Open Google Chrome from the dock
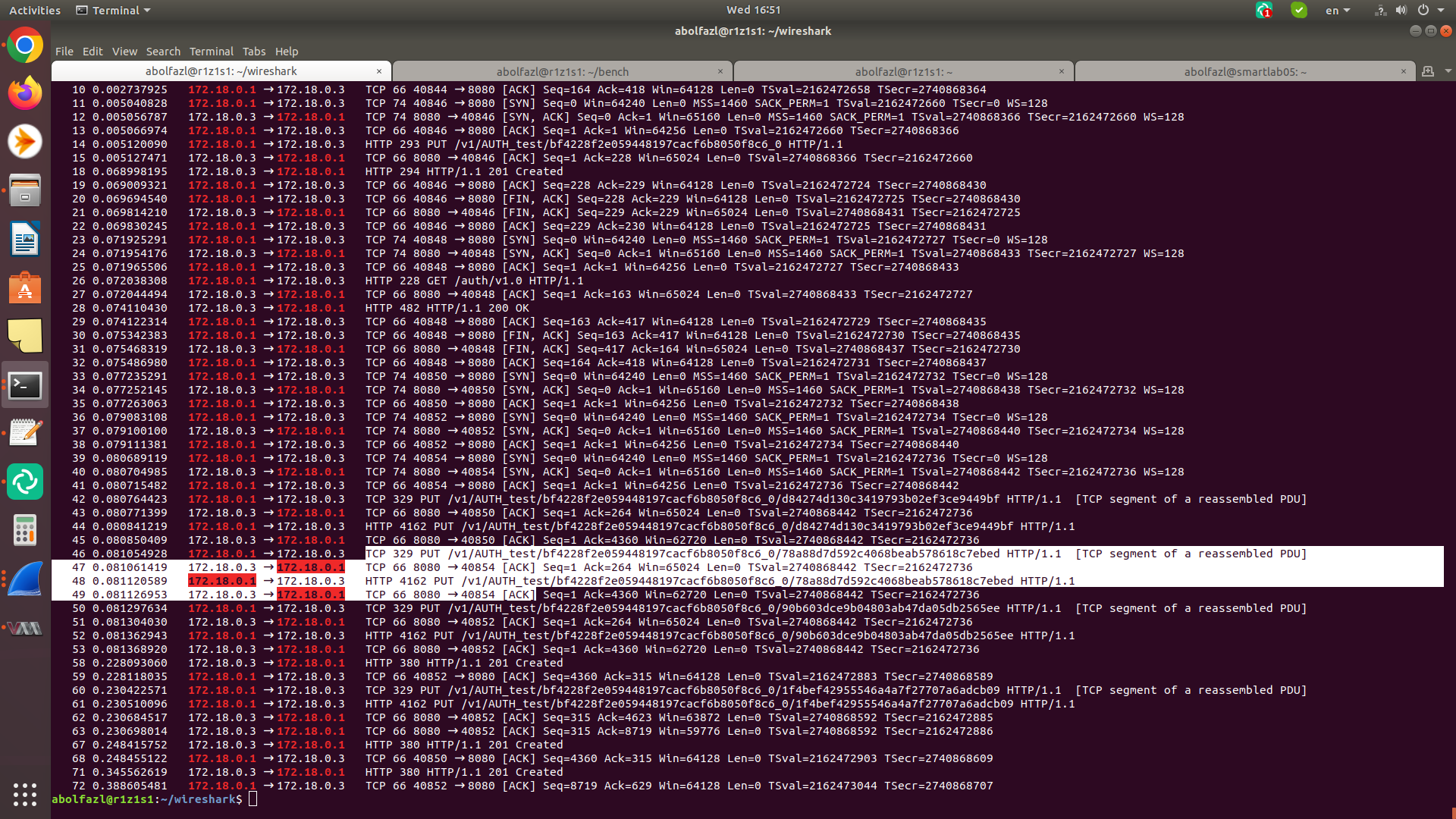The image size is (1456, 819). click(25, 46)
